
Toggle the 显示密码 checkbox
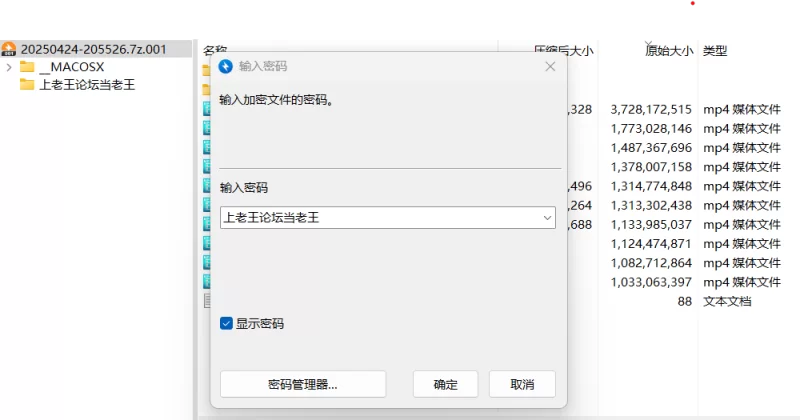coord(226,323)
